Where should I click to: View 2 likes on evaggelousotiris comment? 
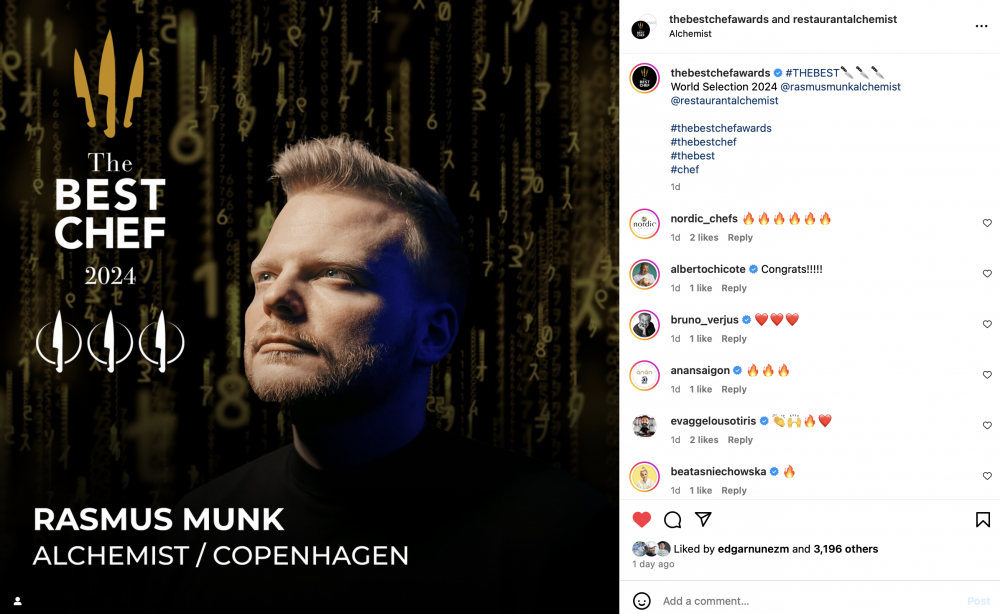(703, 440)
